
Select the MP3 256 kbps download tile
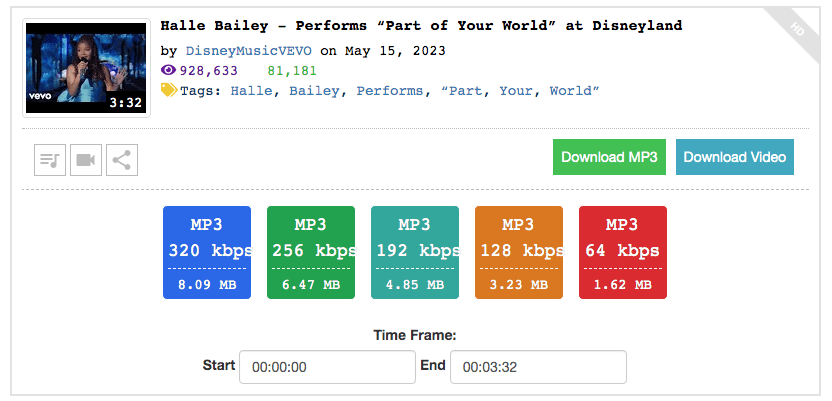point(311,252)
